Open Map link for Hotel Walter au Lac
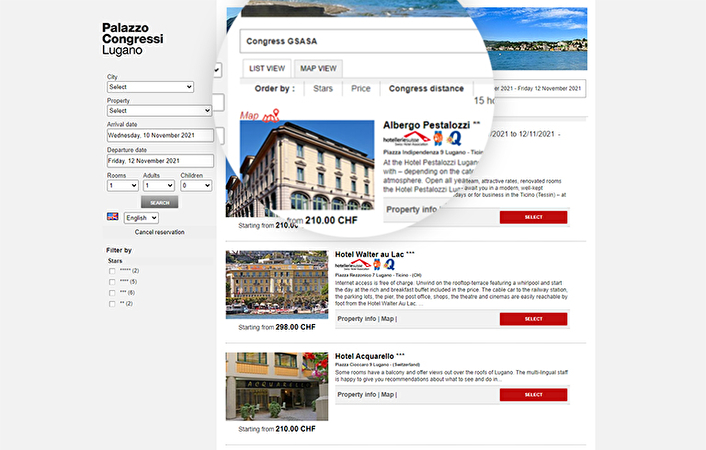The image size is (706, 450). (x=388, y=319)
